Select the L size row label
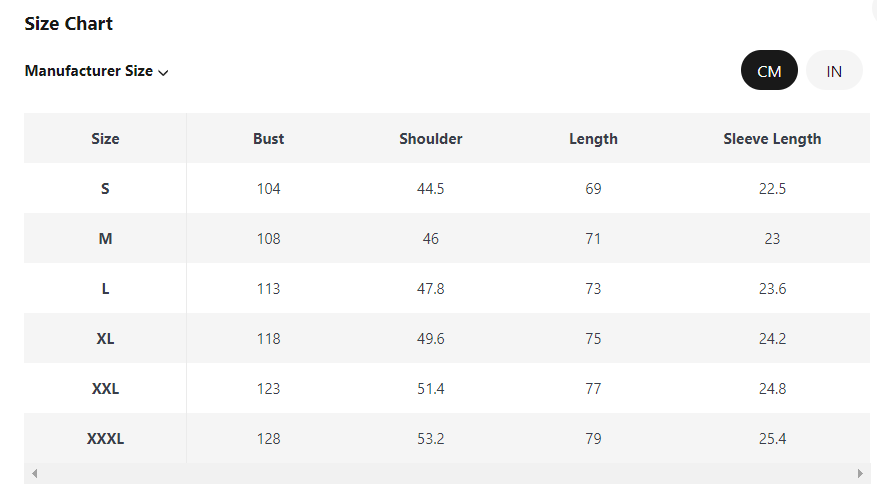Viewport: 877px width, 491px height. point(105,289)
